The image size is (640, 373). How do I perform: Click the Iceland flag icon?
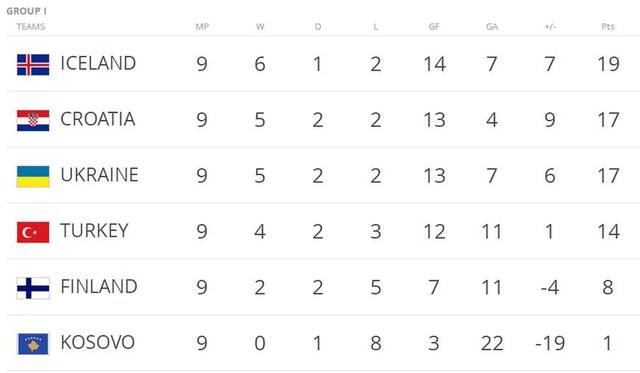coord(33,65)
